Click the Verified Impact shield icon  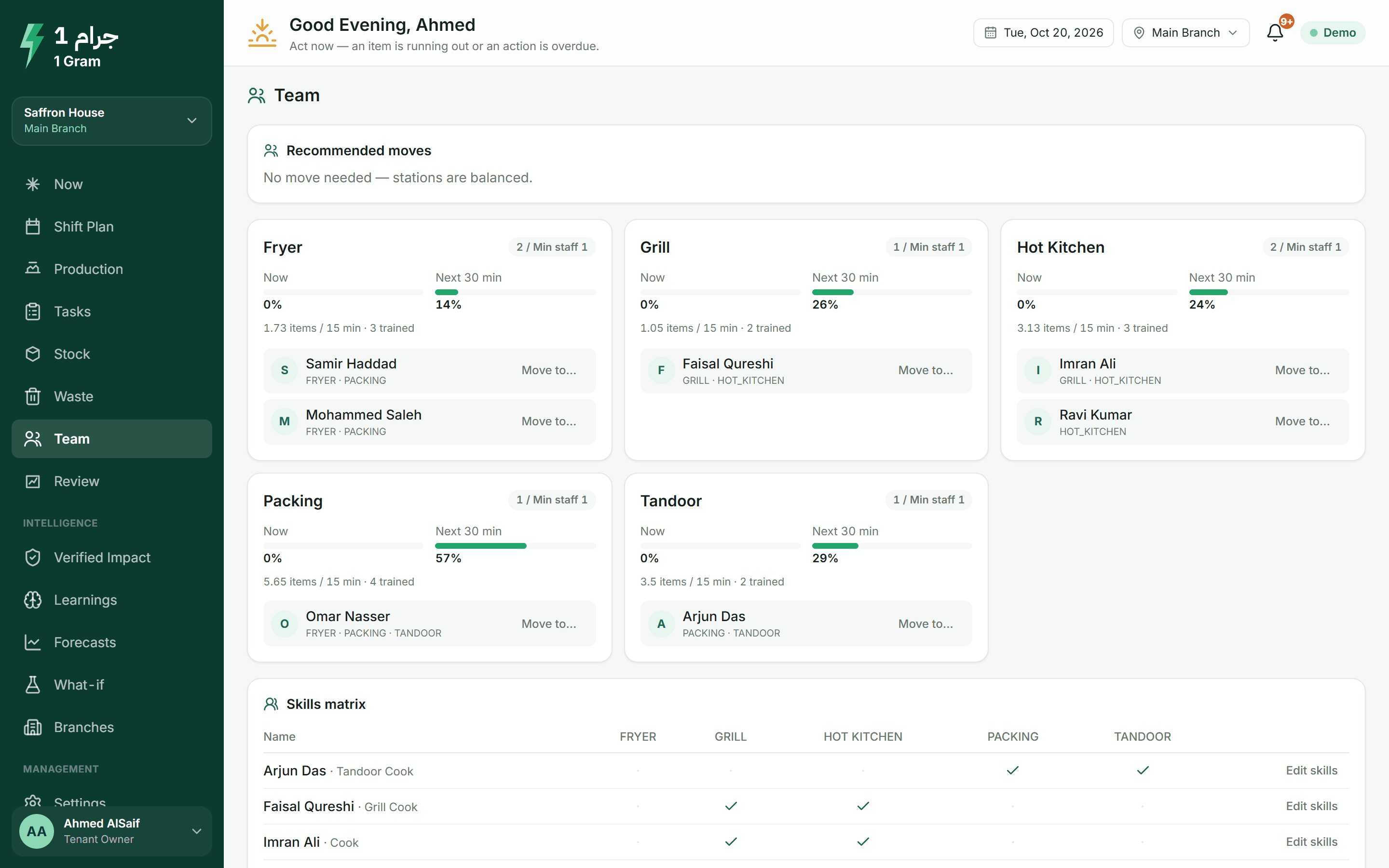[33, 557]
